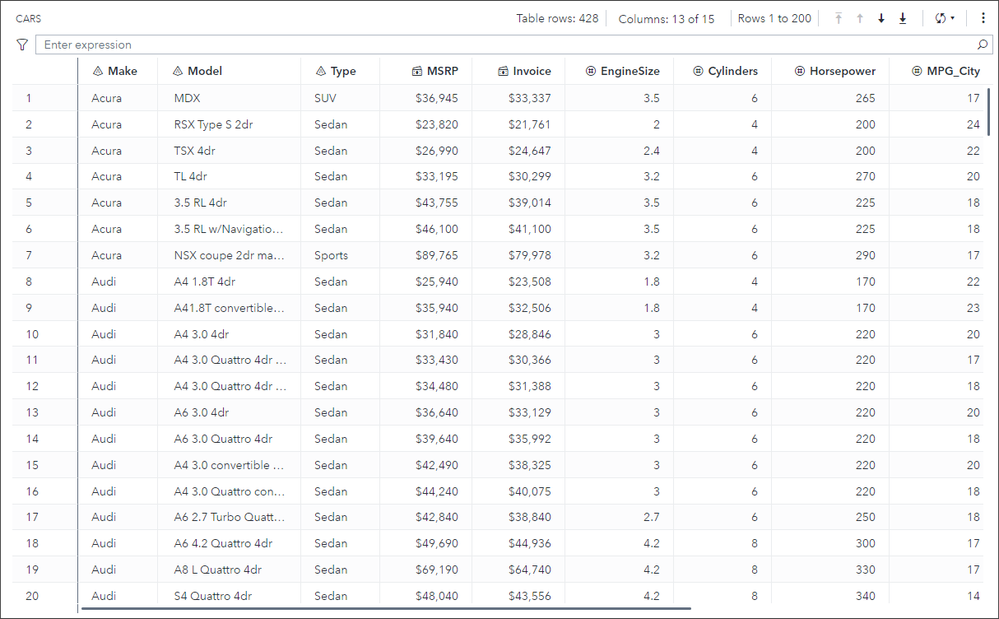This screenshot has width=999, height=619.
Task: Click the Type column character icon
Action: (x=320, y=71)
